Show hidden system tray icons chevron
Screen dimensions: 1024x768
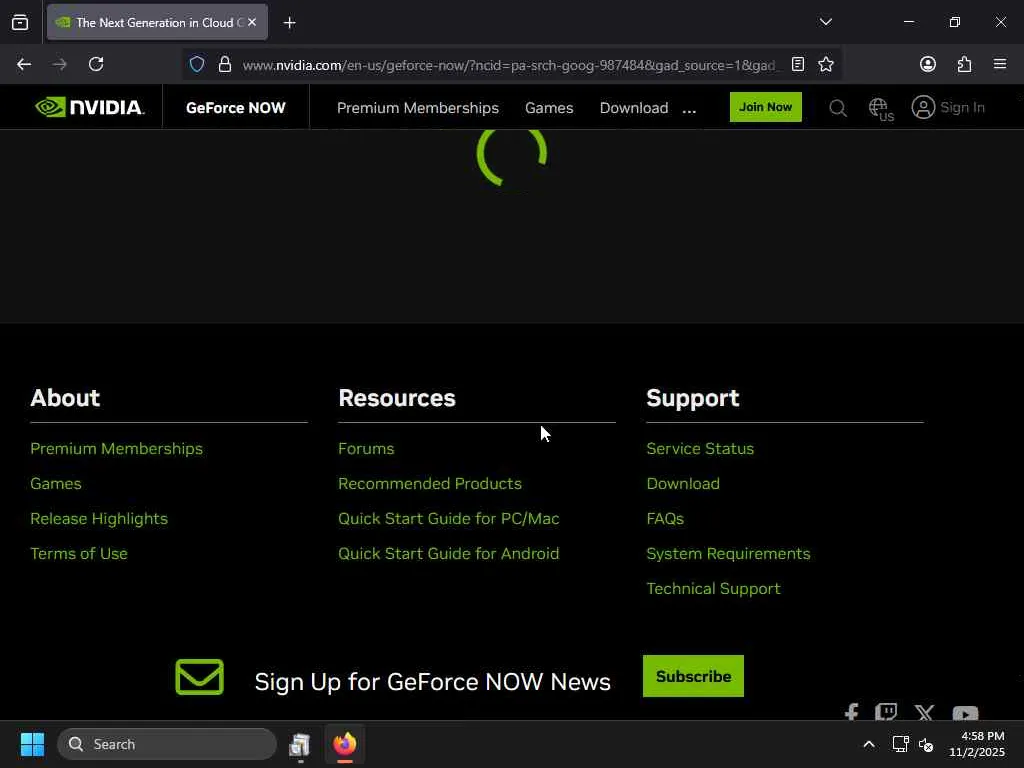pyautogui.click(x=869, y=744)
